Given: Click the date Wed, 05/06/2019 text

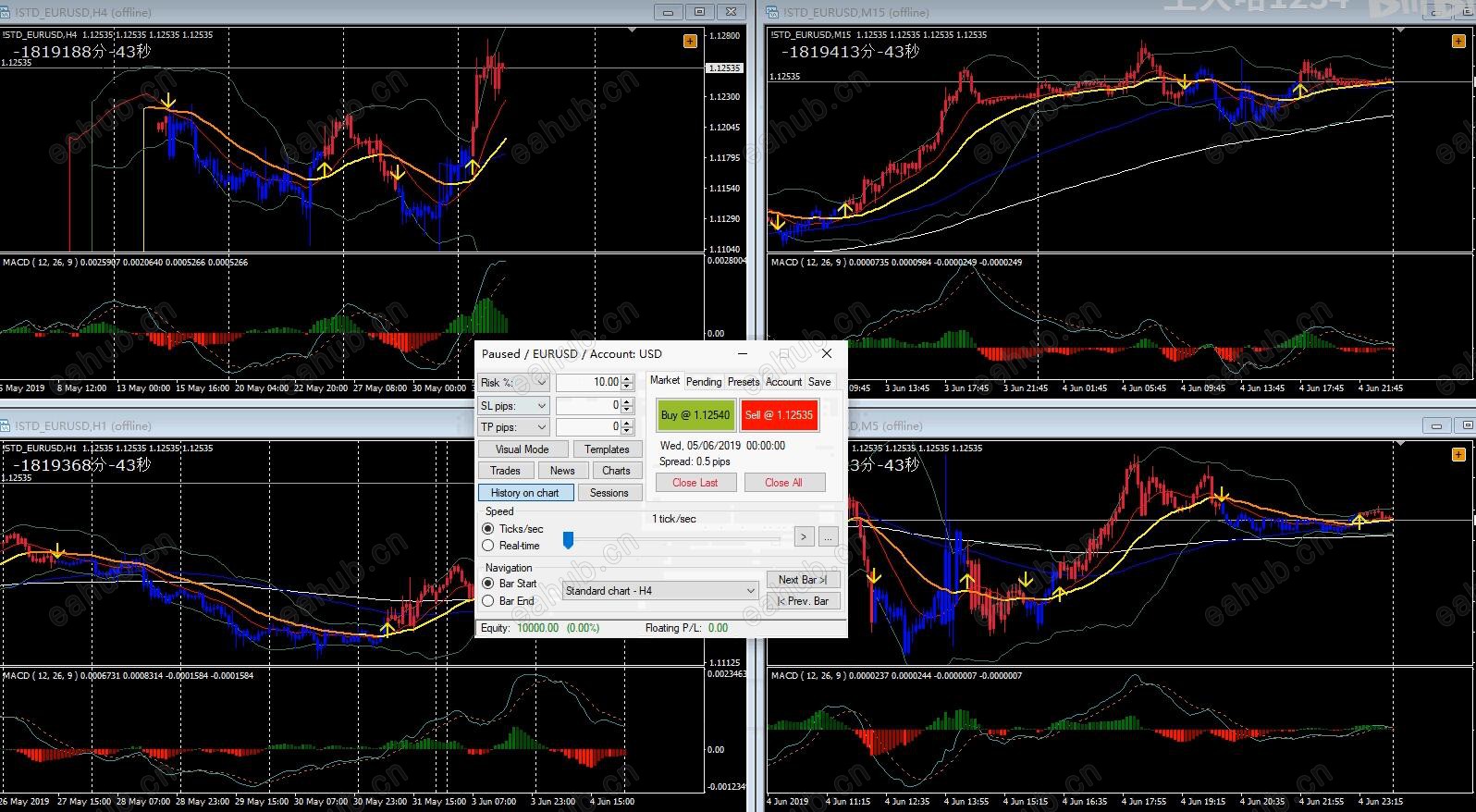Looking at the screenshot, I should (x=698, y=446).
